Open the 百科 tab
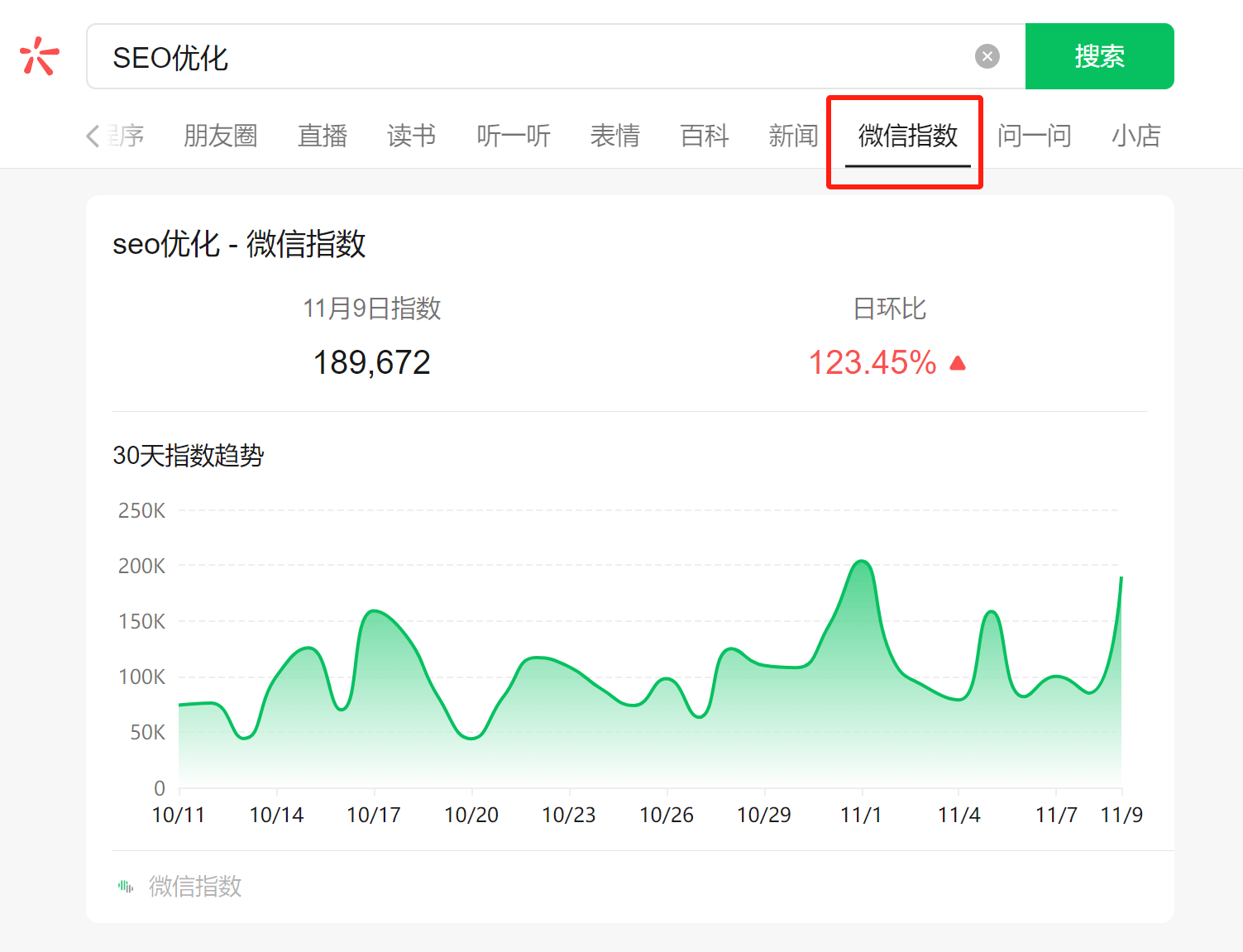This screenshot has height=952, width=1243. [704, 136]
